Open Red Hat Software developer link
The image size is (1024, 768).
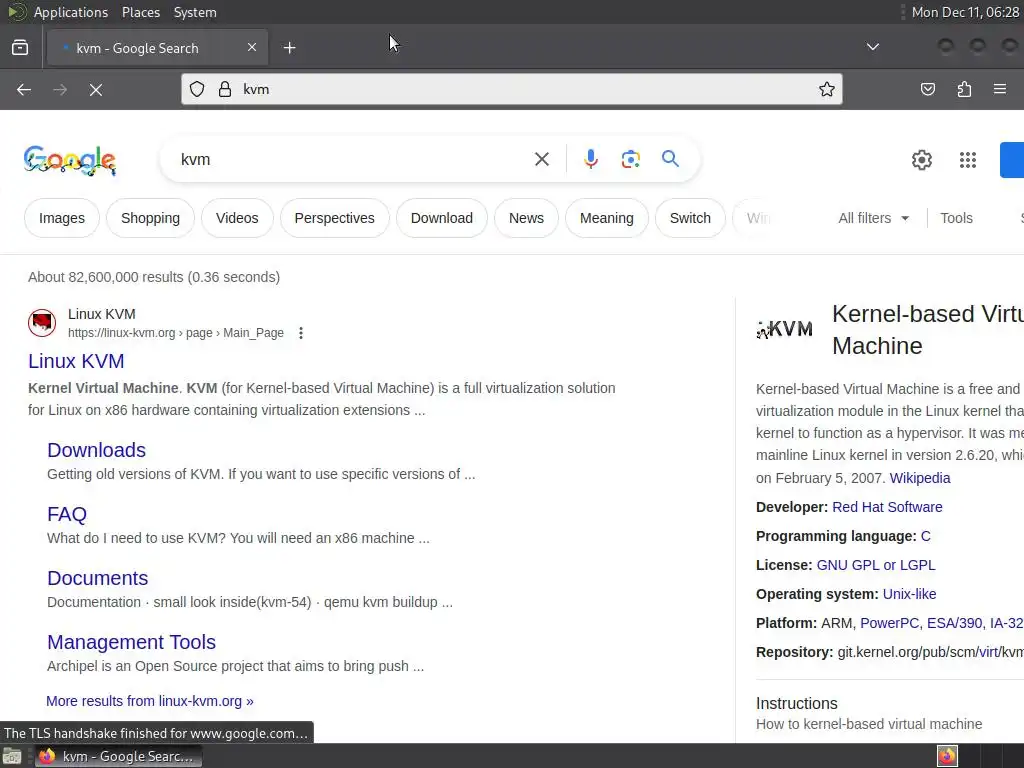coord(887,507)
